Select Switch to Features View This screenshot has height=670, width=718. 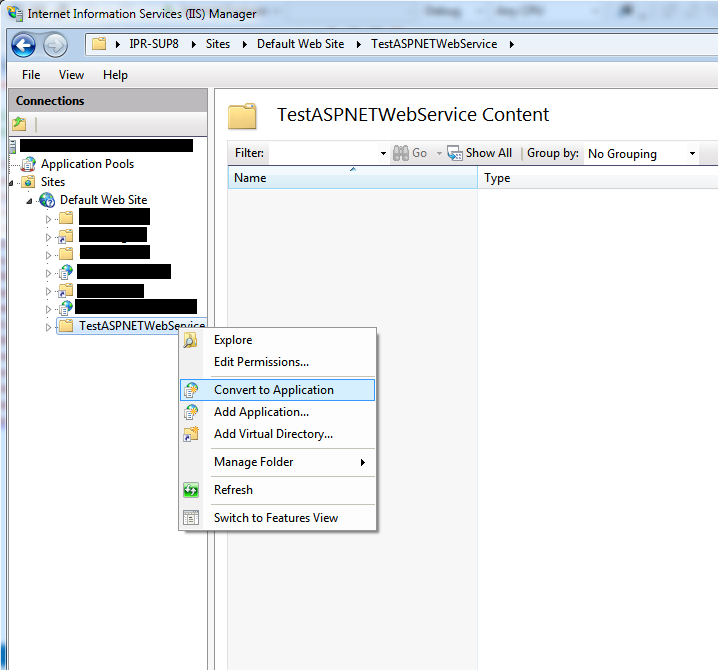click(277, 517)
